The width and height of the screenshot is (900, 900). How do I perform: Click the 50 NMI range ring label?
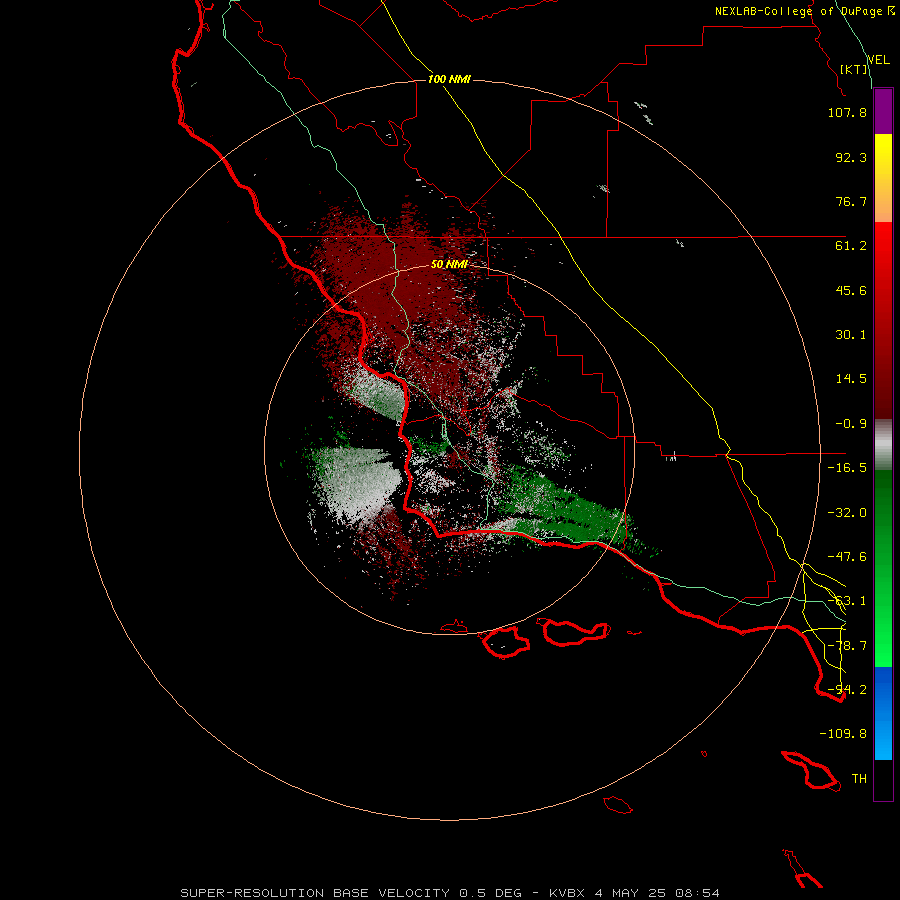coord(449,264)
